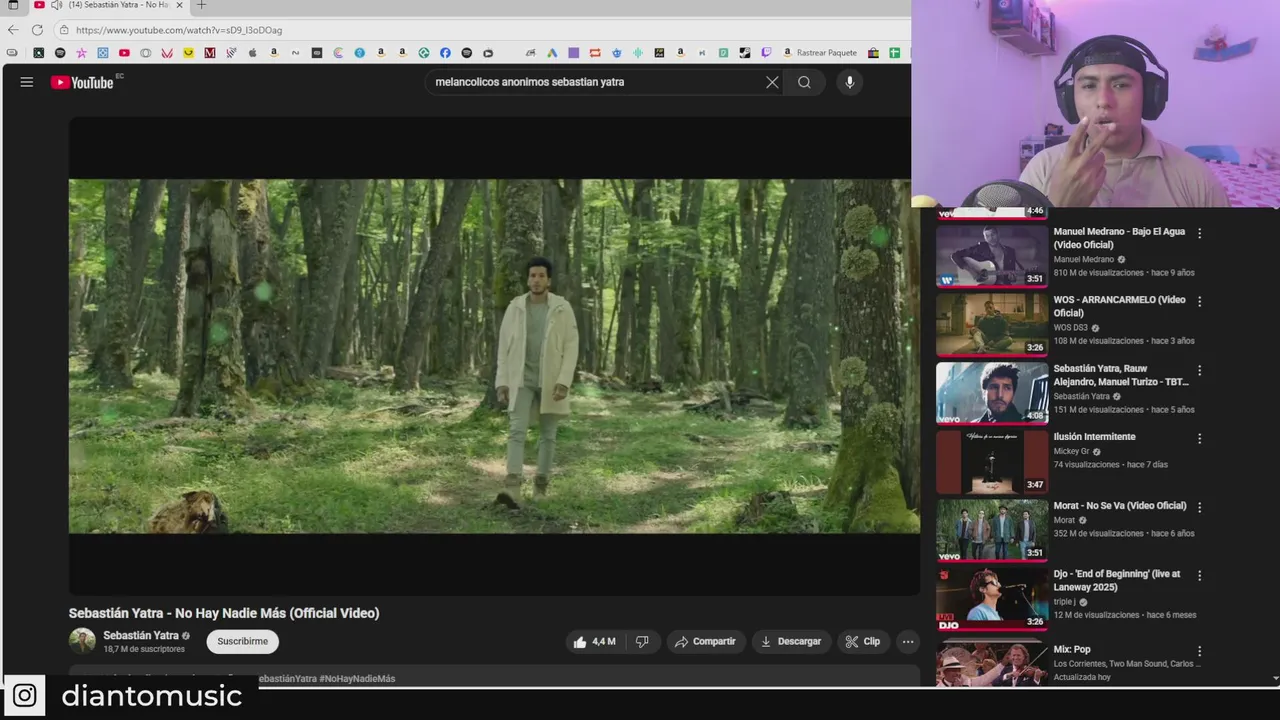Image resolution: width=1280 pixels, height=720 pixels.
Task: Open title 'Ilusión Intermitente'
Action: [x=1094, y=437]
